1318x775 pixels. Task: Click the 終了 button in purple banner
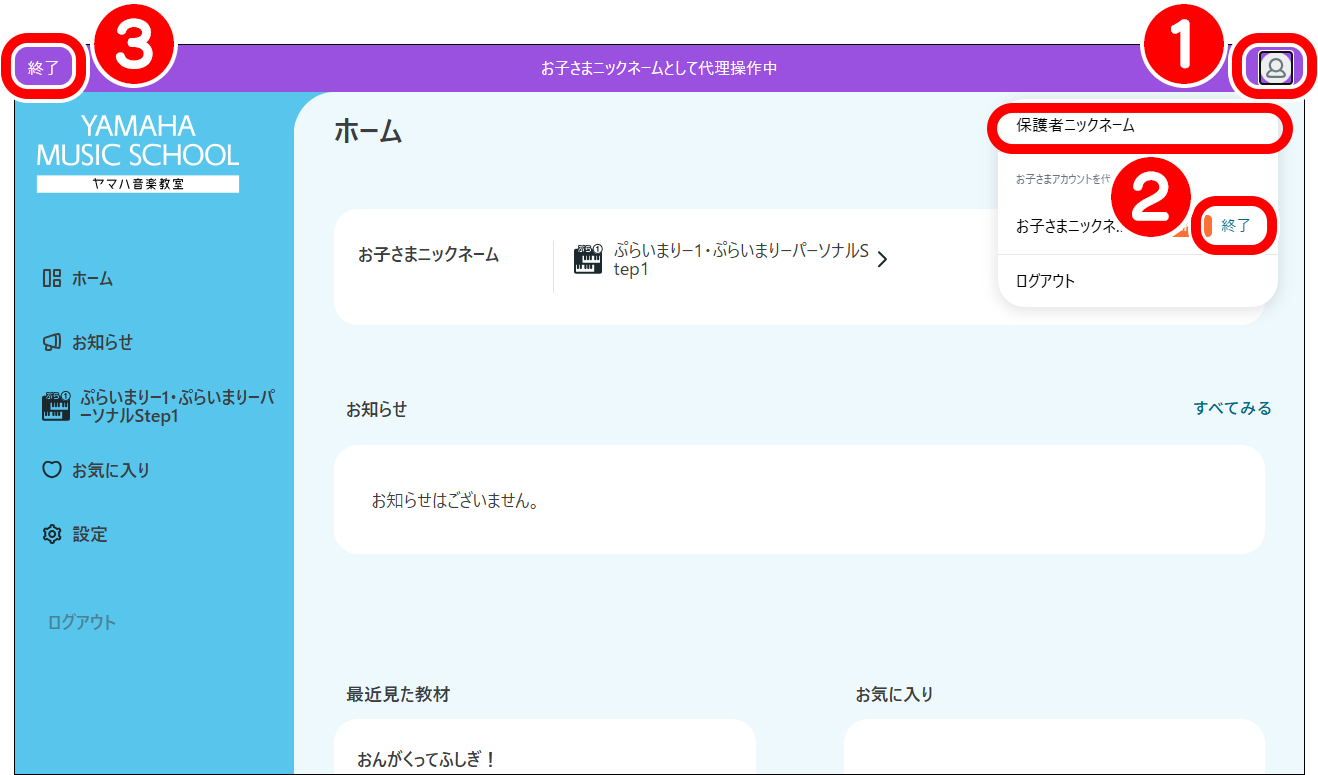[x=44, y=68]
